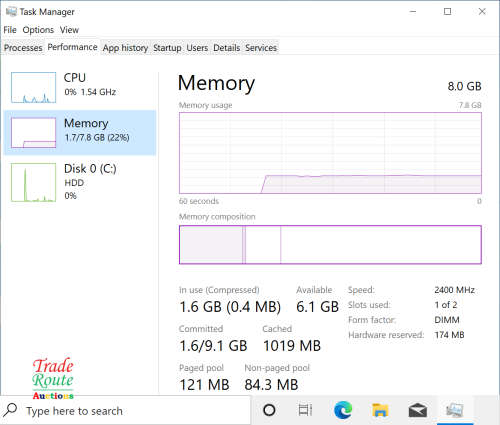Open File Explorer from the taskbar
The height and width of the screenshot is (425, 500).
(380, 410)
